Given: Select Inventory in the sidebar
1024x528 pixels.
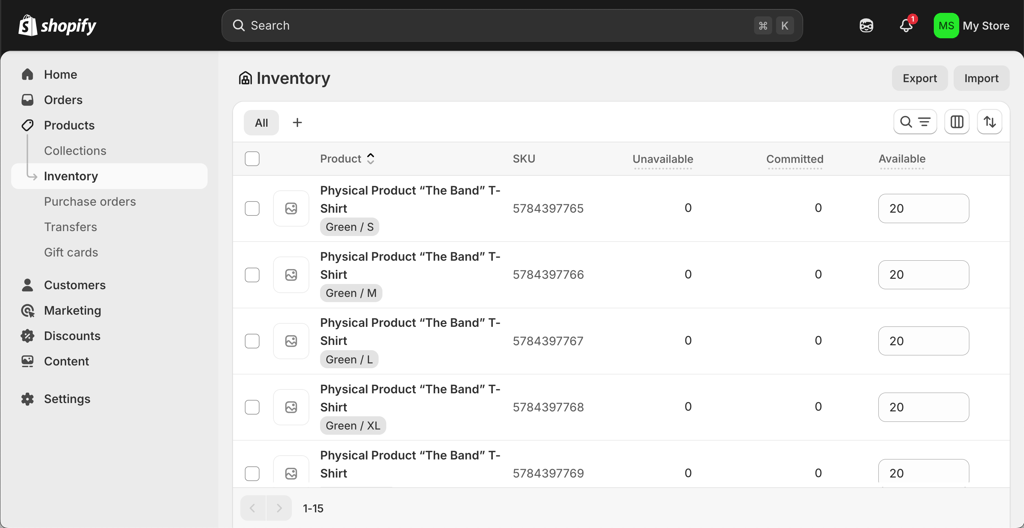Looking at the screenshot, I should click(109, 176).
